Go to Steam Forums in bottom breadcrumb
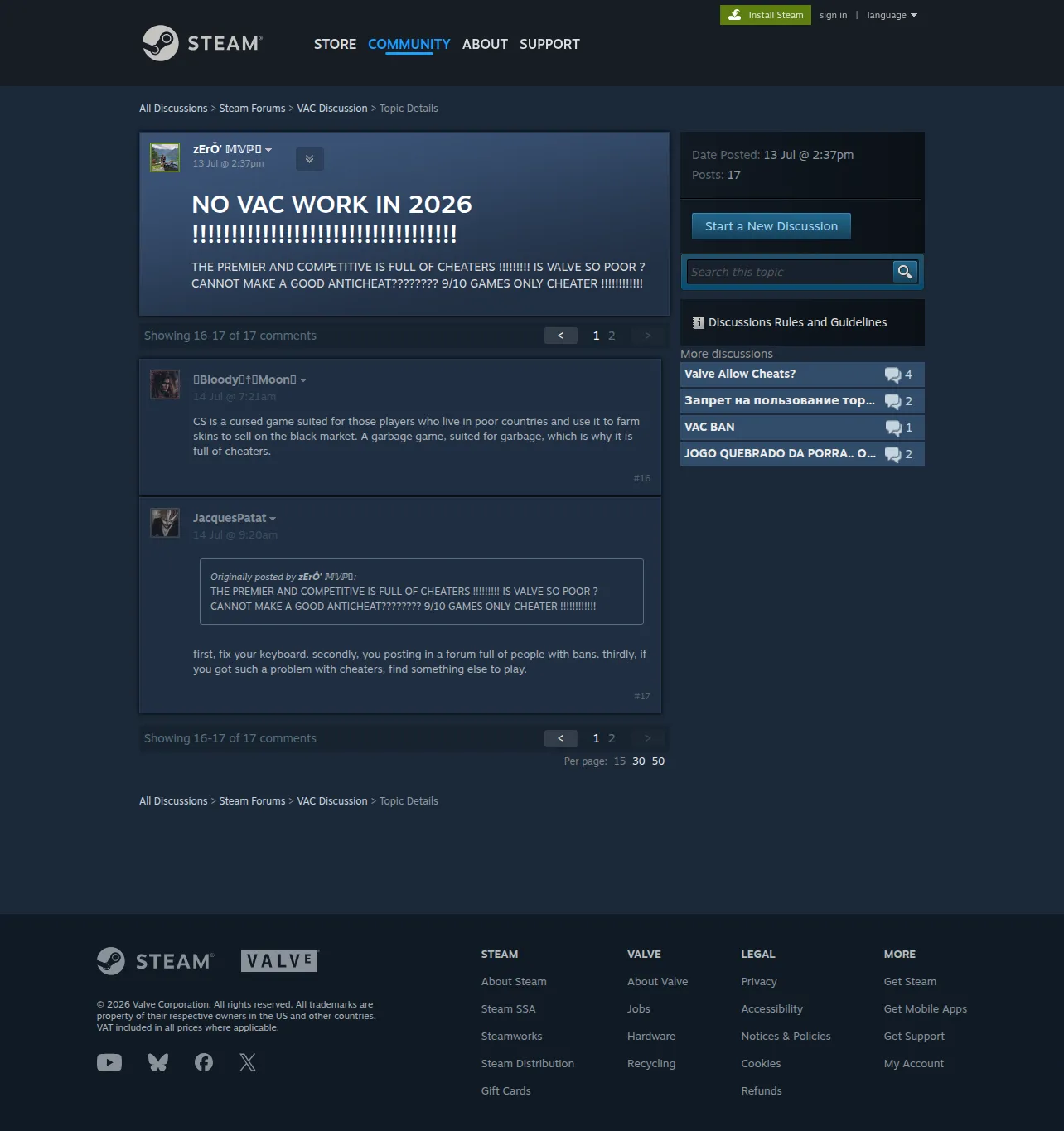This screenshot has height=1131, width=1064. 252,801
